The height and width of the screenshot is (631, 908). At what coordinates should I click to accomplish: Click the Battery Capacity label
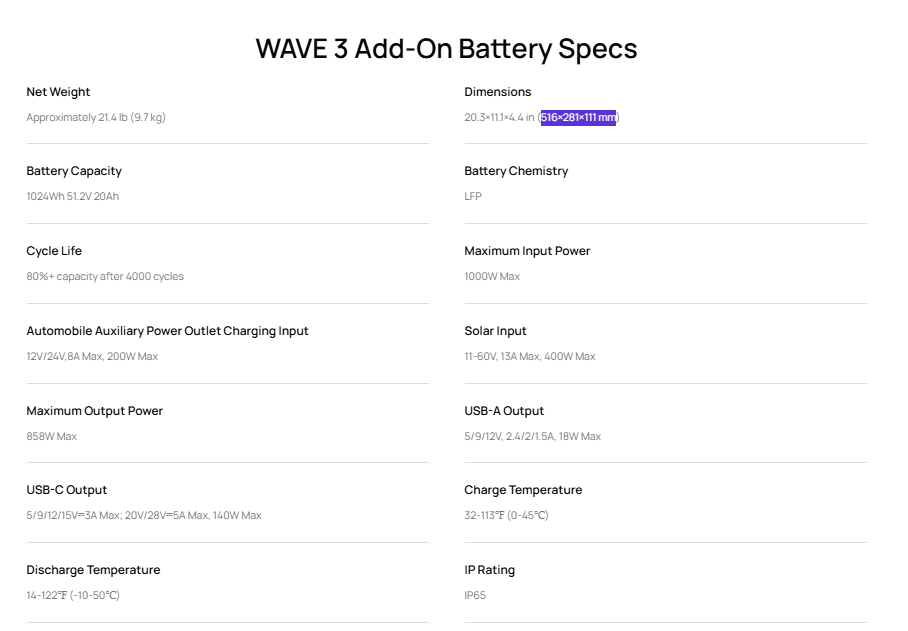74,171
